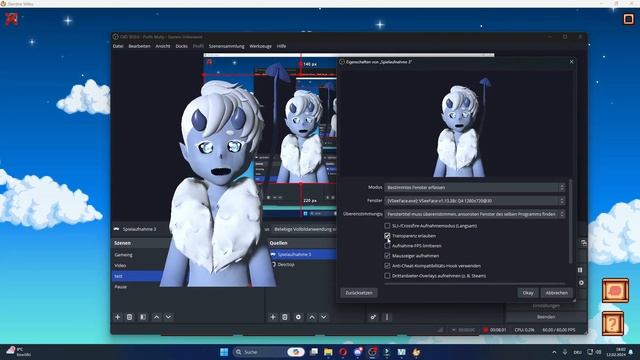Switch to OBS Studio taskbar icon
640x360 pixels.
pyautogui.click(x=372, y=352)
